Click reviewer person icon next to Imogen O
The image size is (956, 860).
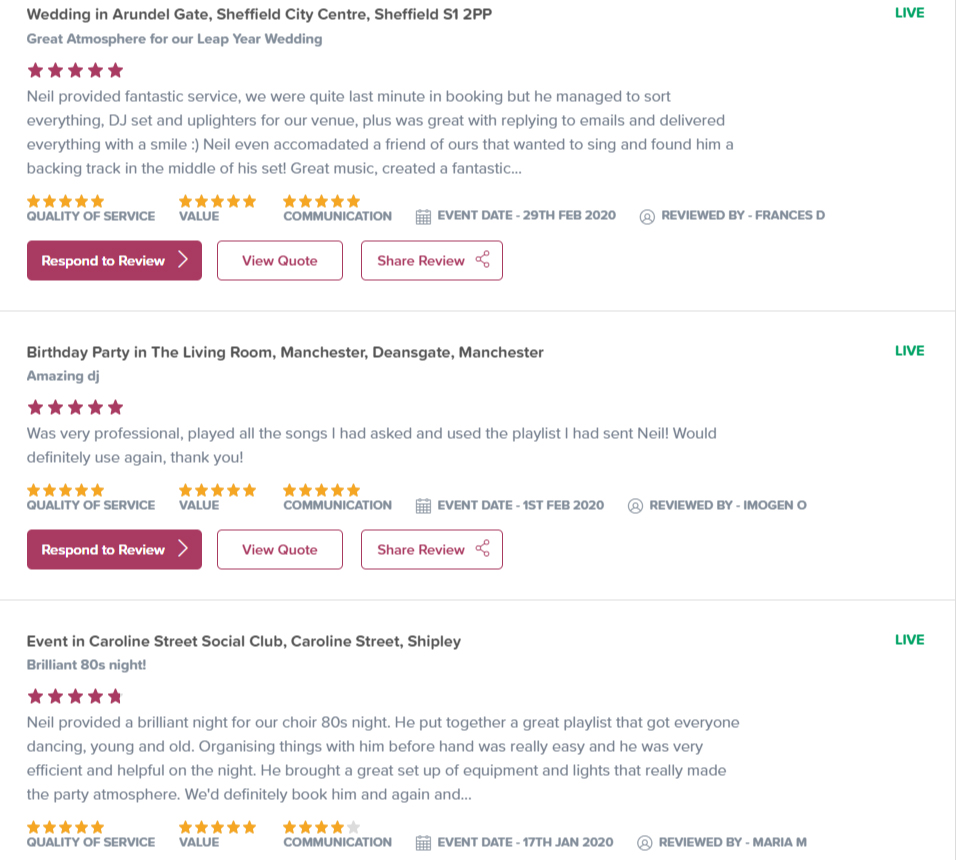[635, 505]
